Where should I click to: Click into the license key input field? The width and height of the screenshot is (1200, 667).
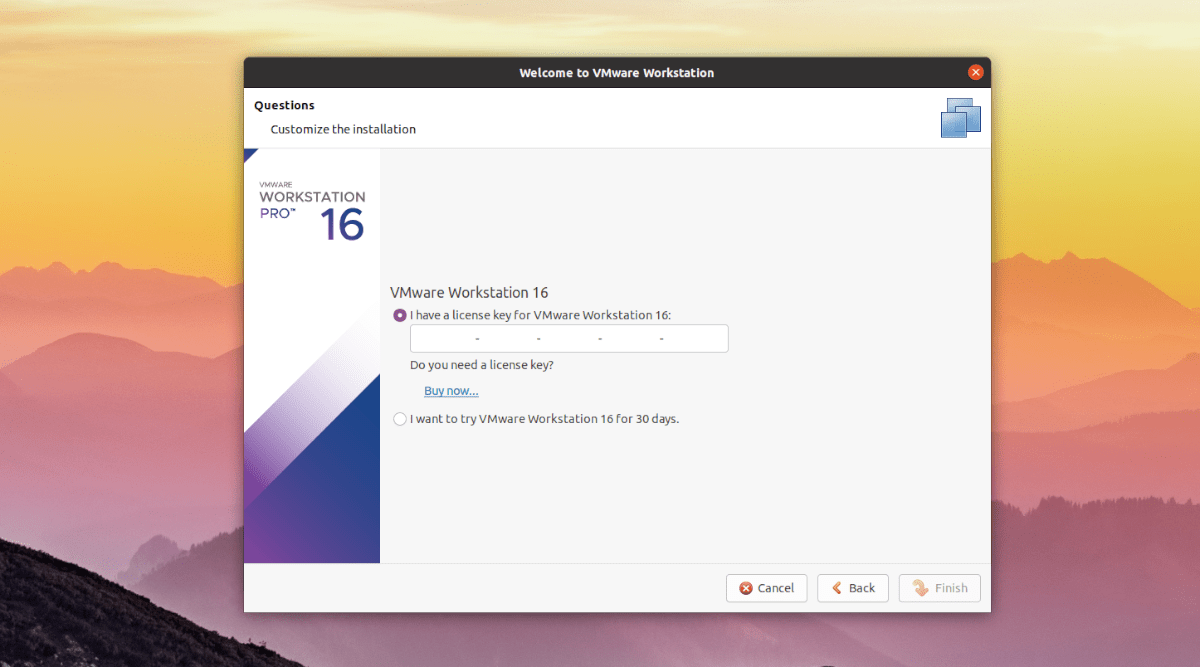(x=569, y=339)
